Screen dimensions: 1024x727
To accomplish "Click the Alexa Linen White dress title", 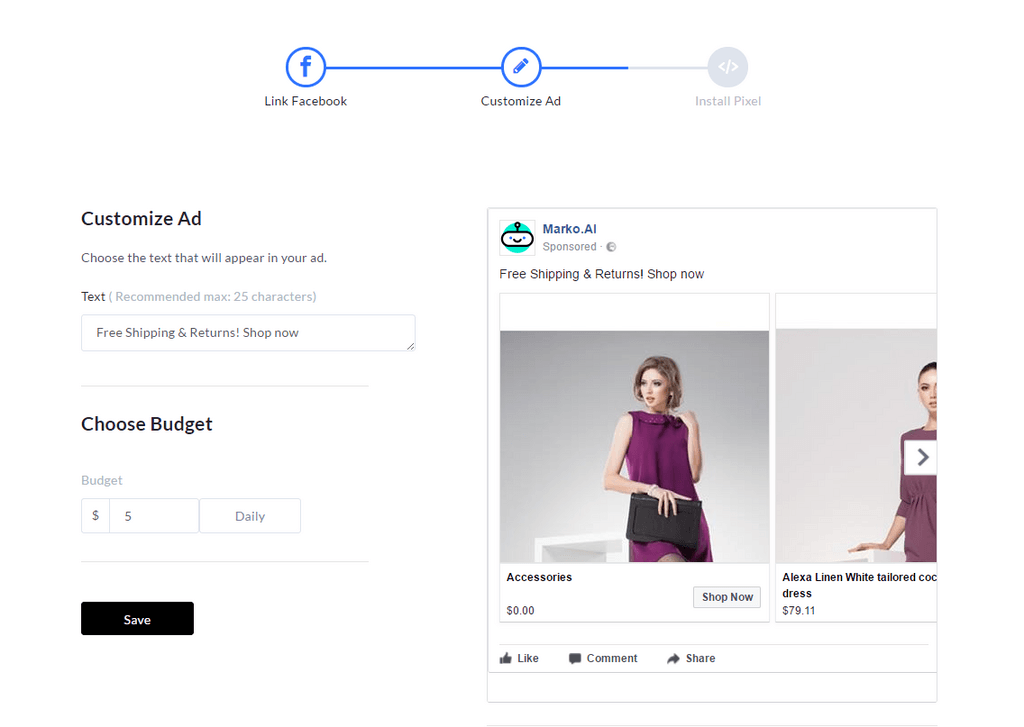I will [859, 585].
